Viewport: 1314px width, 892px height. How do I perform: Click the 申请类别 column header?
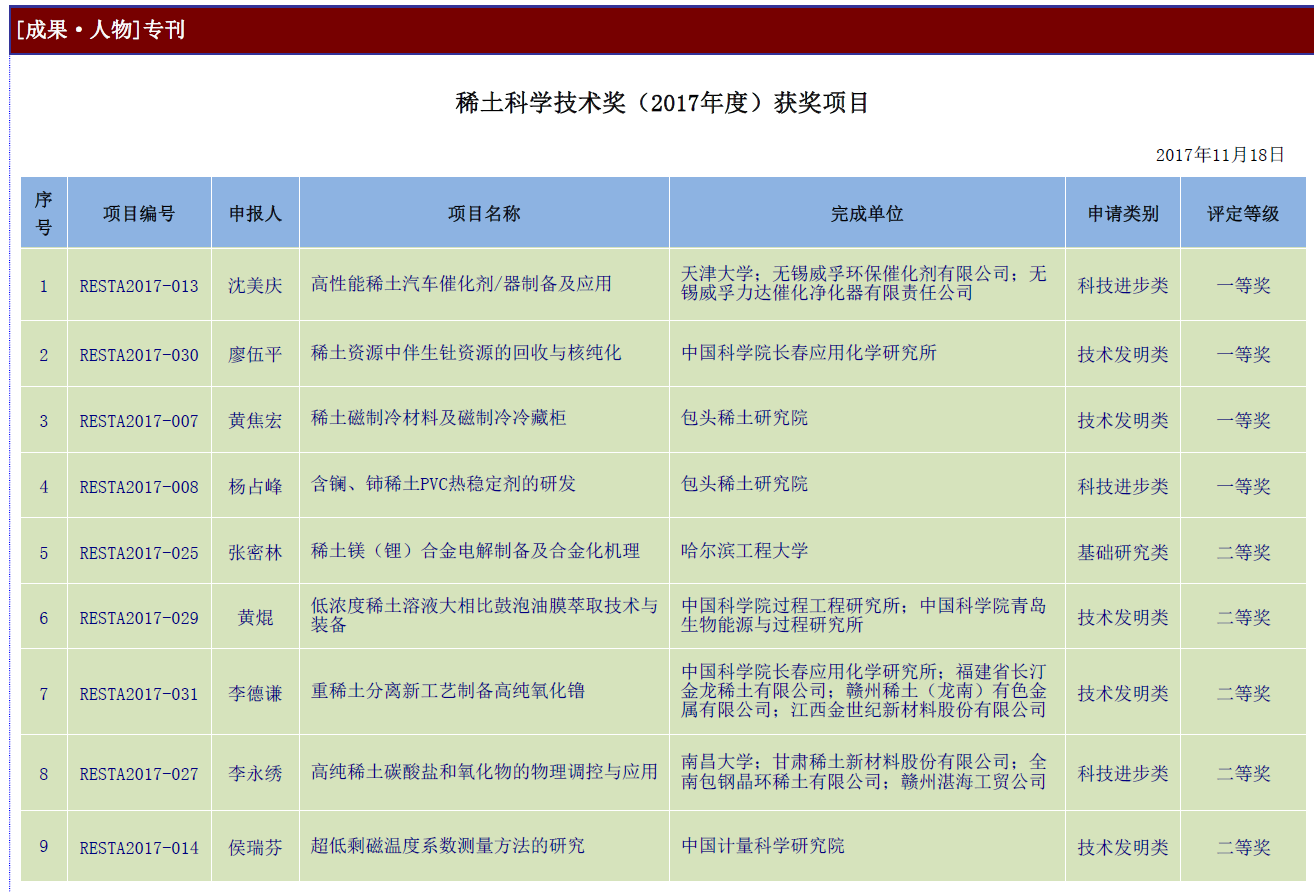(x=1123, y=213)
